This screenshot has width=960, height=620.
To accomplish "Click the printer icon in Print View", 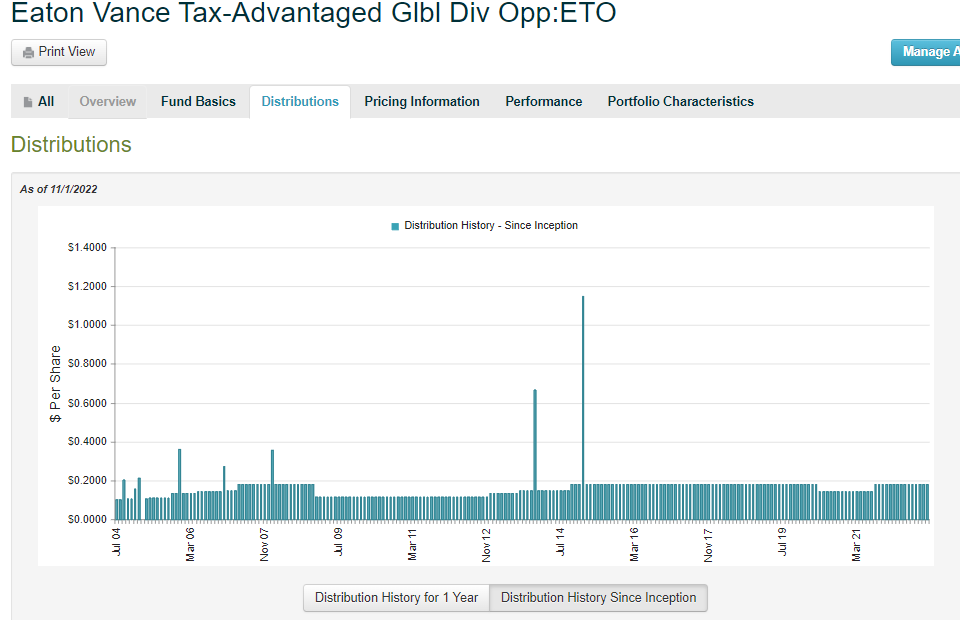I will tap(28, 53).
